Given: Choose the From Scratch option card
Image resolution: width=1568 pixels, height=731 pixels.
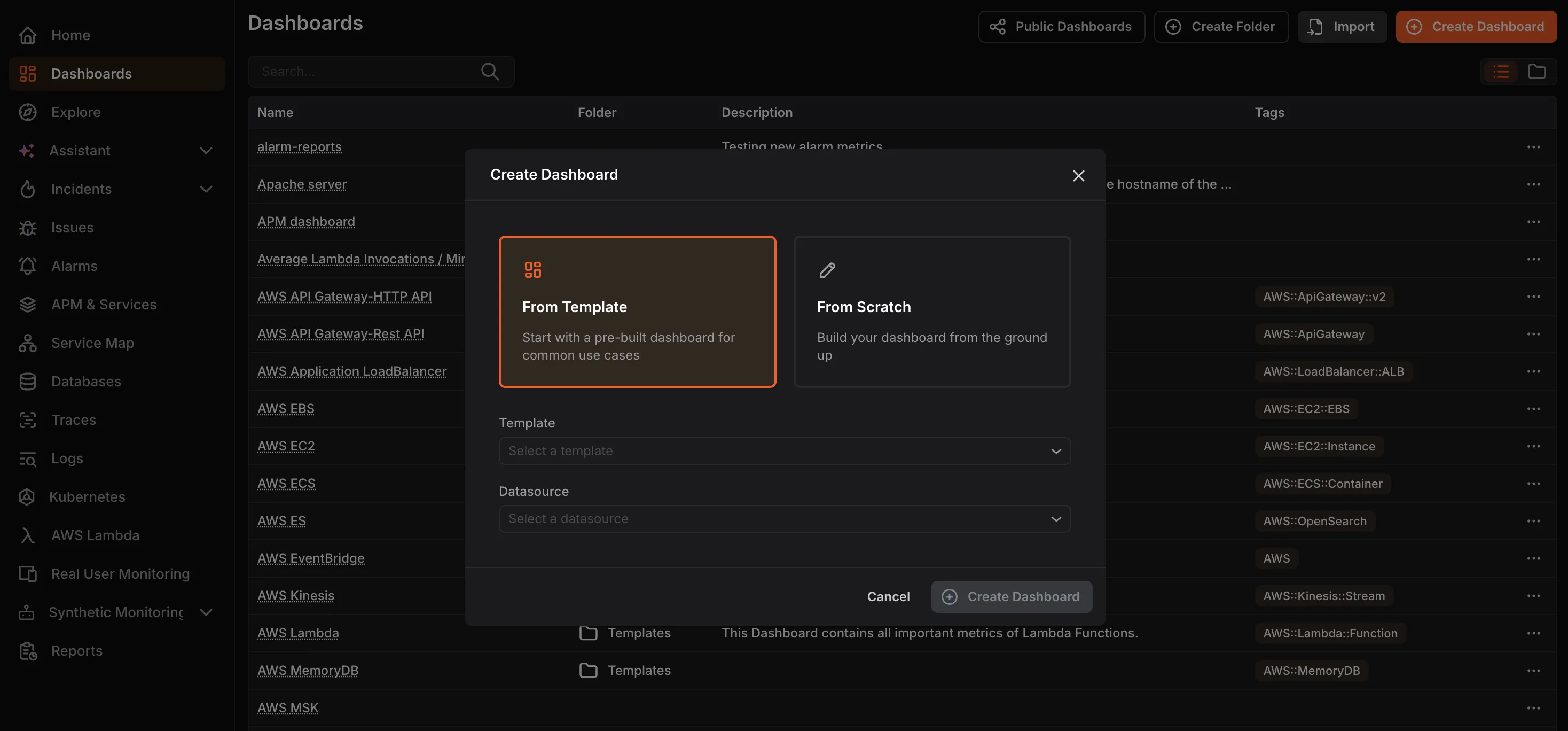Looking at the screenshot, I should 932,312.
